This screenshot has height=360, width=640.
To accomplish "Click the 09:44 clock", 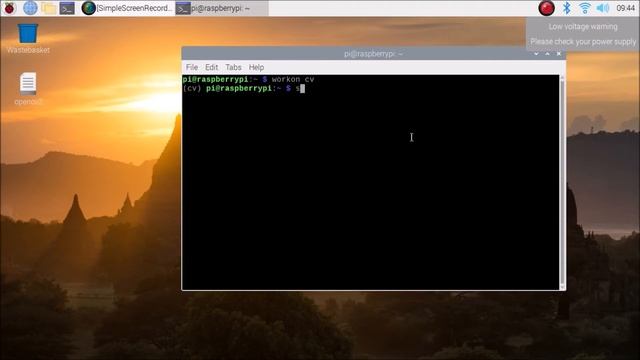I will 625,8.
